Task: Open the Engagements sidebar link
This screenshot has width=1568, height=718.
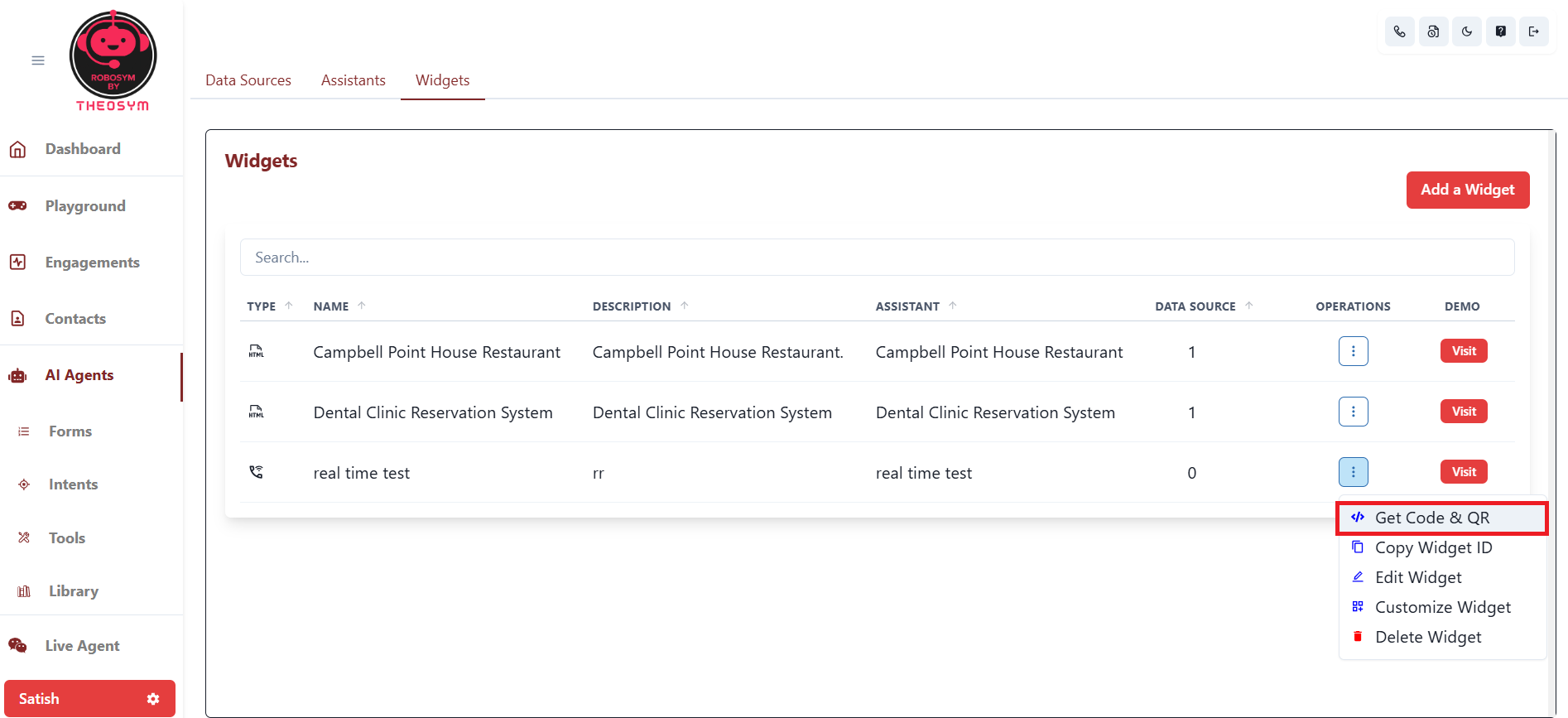Action: tap(93, 263)
